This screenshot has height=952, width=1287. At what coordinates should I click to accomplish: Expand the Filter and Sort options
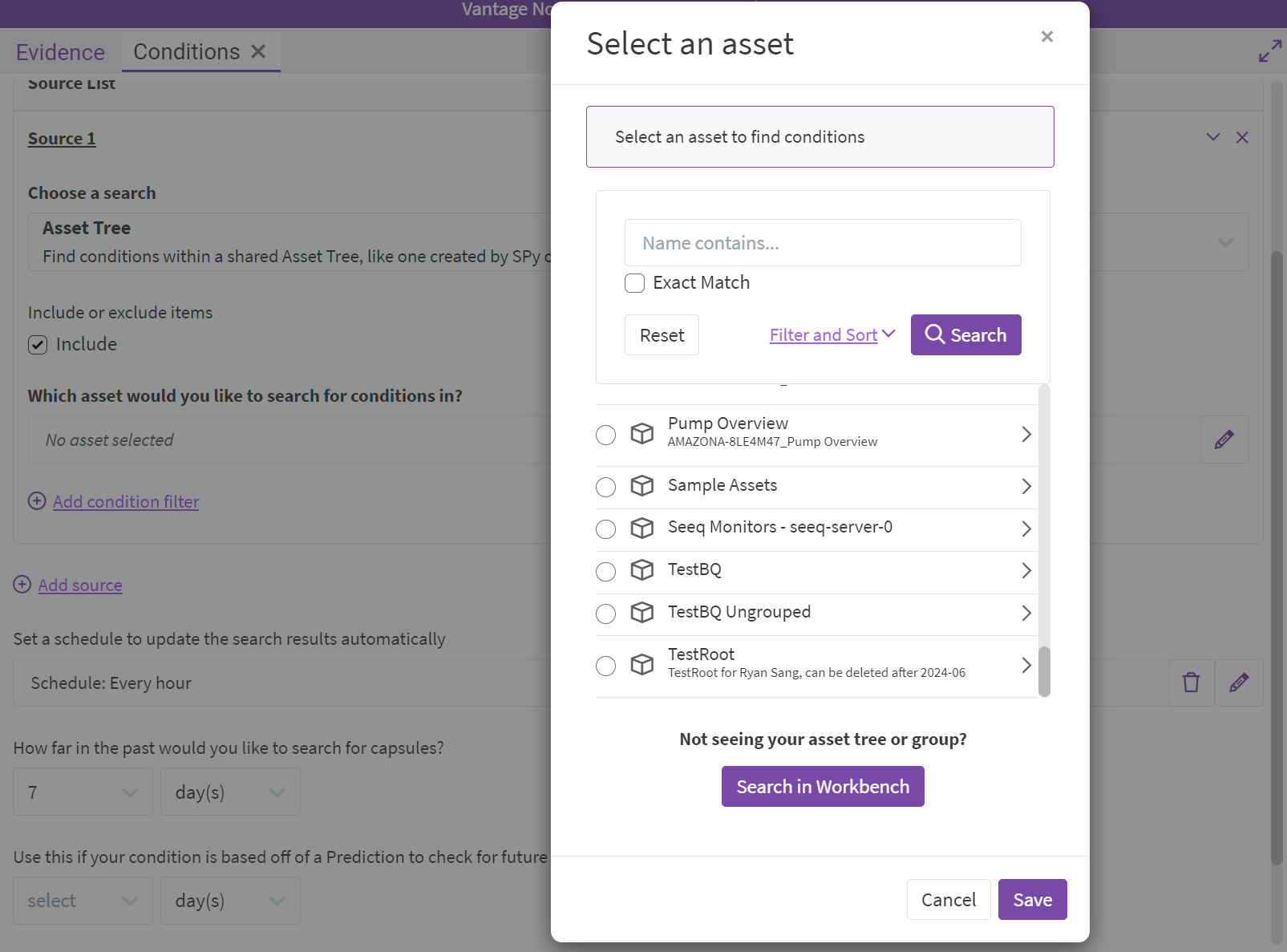(832, 335)
